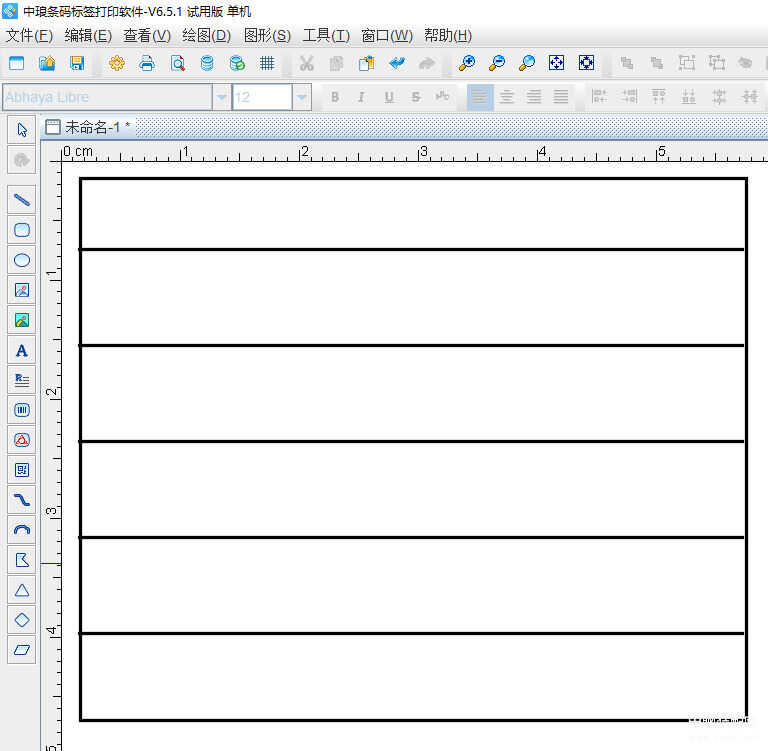Select the red circular-triangle tool

(22, 440)
